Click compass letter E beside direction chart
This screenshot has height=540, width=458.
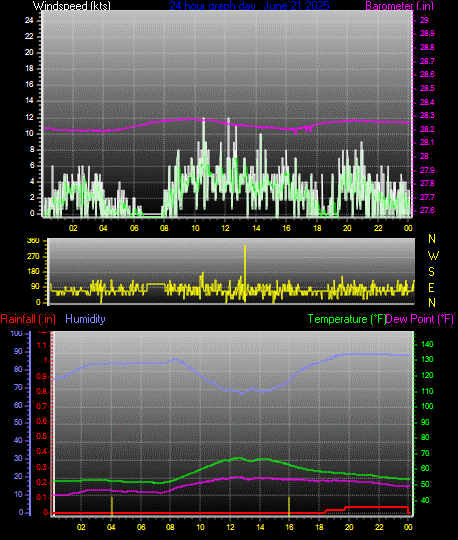[x=431, y=287]
